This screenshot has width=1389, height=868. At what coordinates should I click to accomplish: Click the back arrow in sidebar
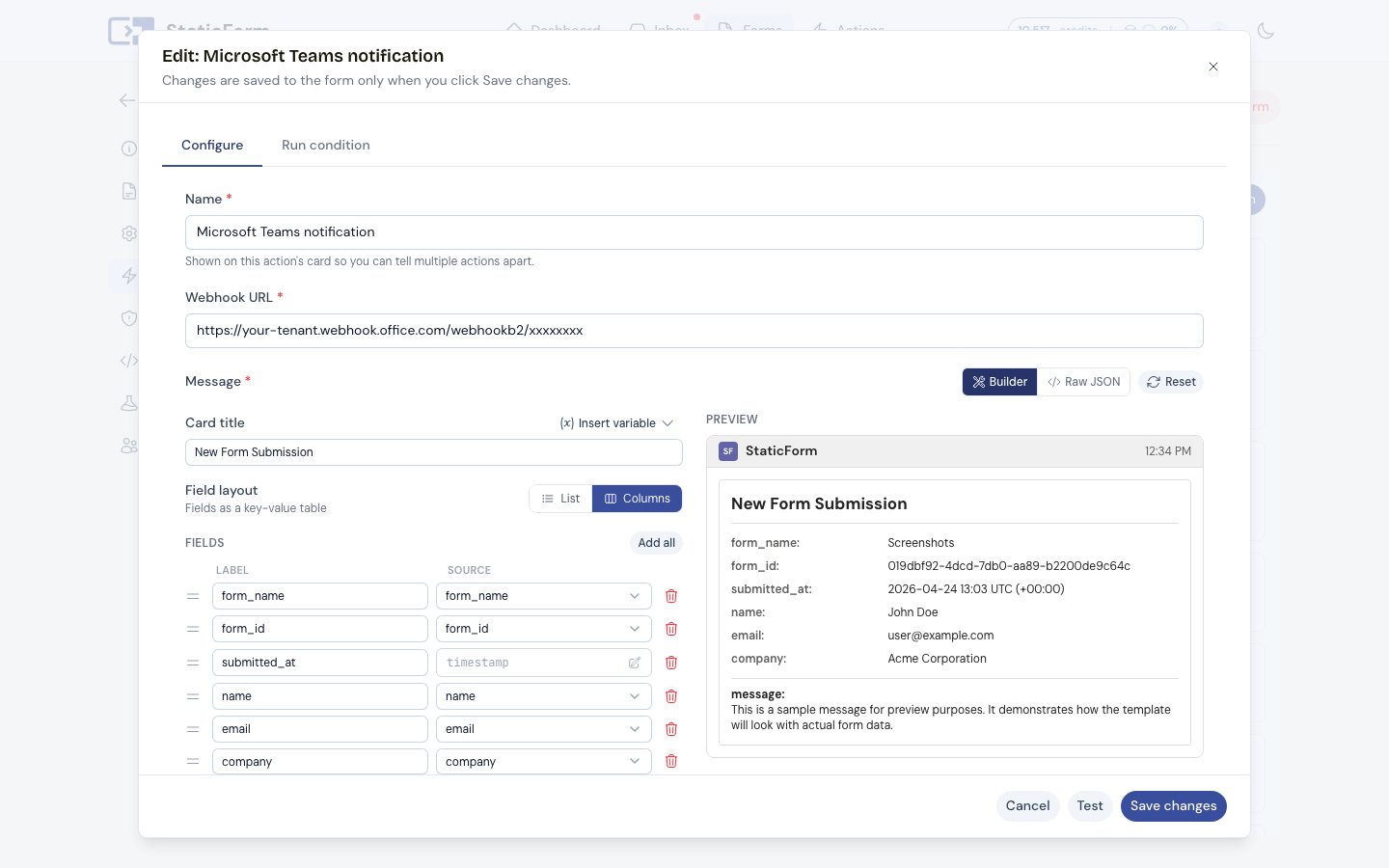[x=127, y=100]
